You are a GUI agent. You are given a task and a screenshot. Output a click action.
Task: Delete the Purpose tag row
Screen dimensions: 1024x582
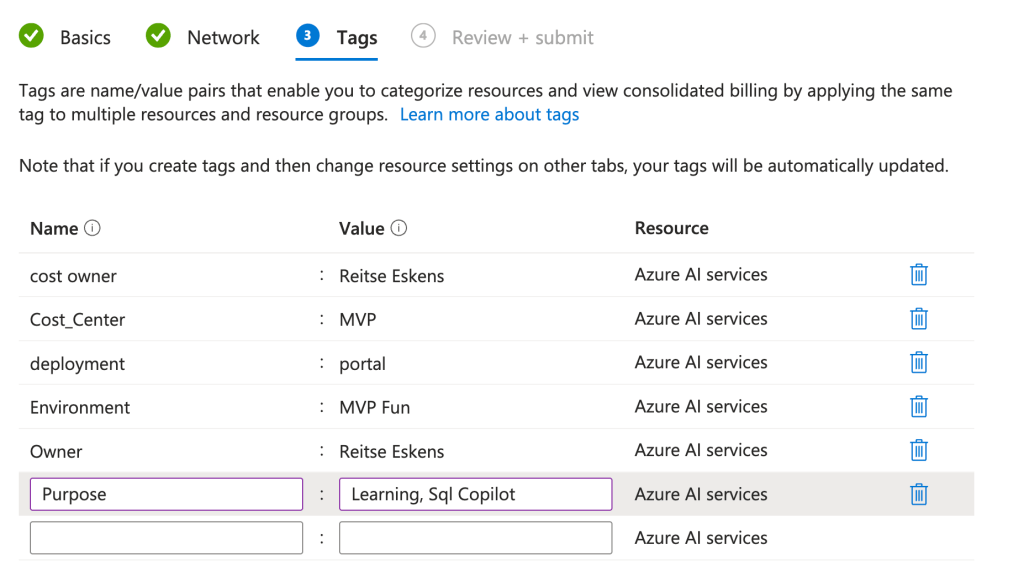click(x=918, y=494)
